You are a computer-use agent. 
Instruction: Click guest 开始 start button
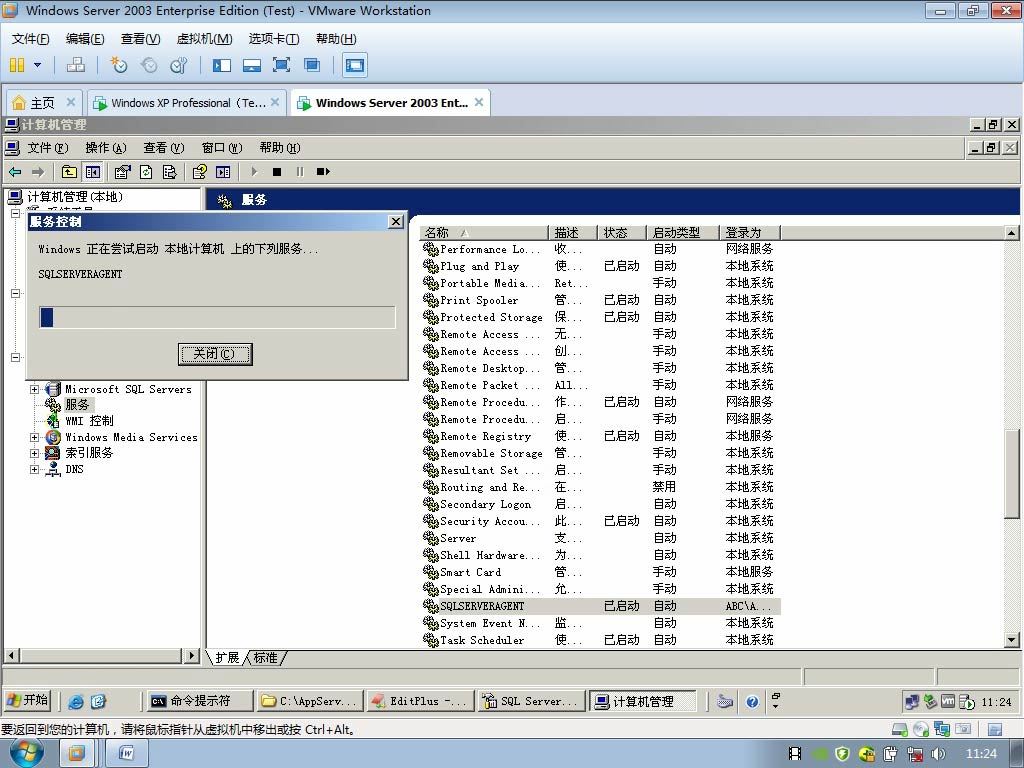click(28, 701)
